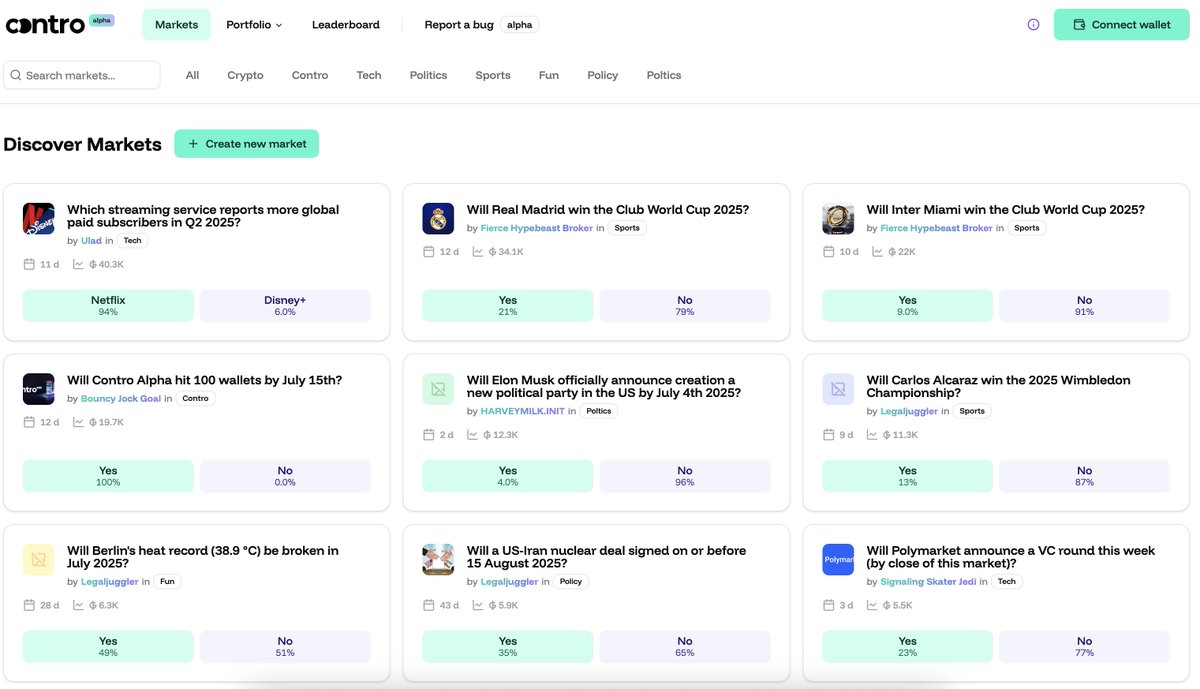Open Wimbledon Championship market title

tap(998, 386)
